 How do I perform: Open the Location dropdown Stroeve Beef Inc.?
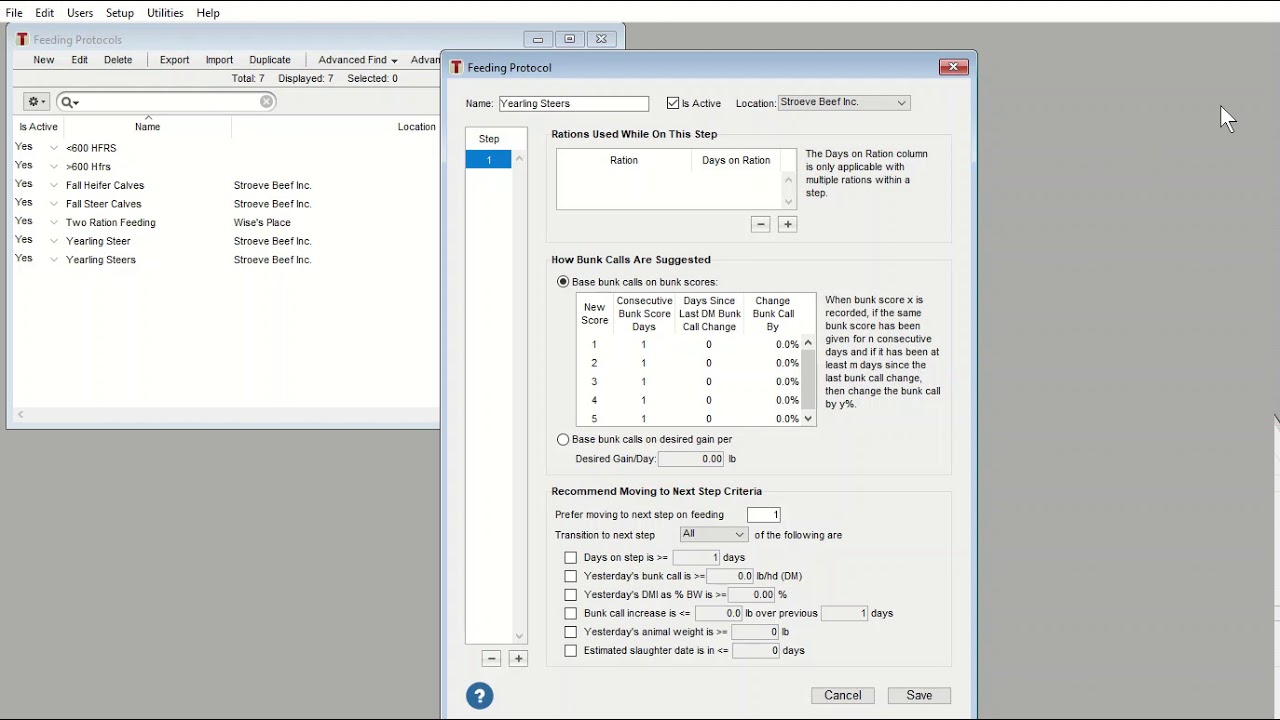(843, 103)
